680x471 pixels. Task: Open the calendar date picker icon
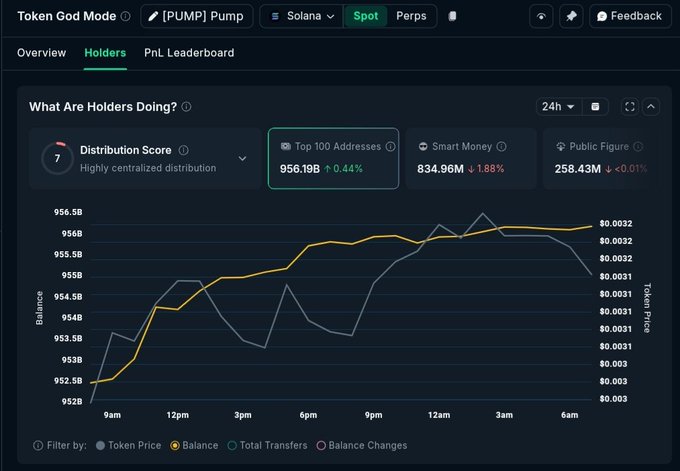pyautogui.click(x=595, y=106)
